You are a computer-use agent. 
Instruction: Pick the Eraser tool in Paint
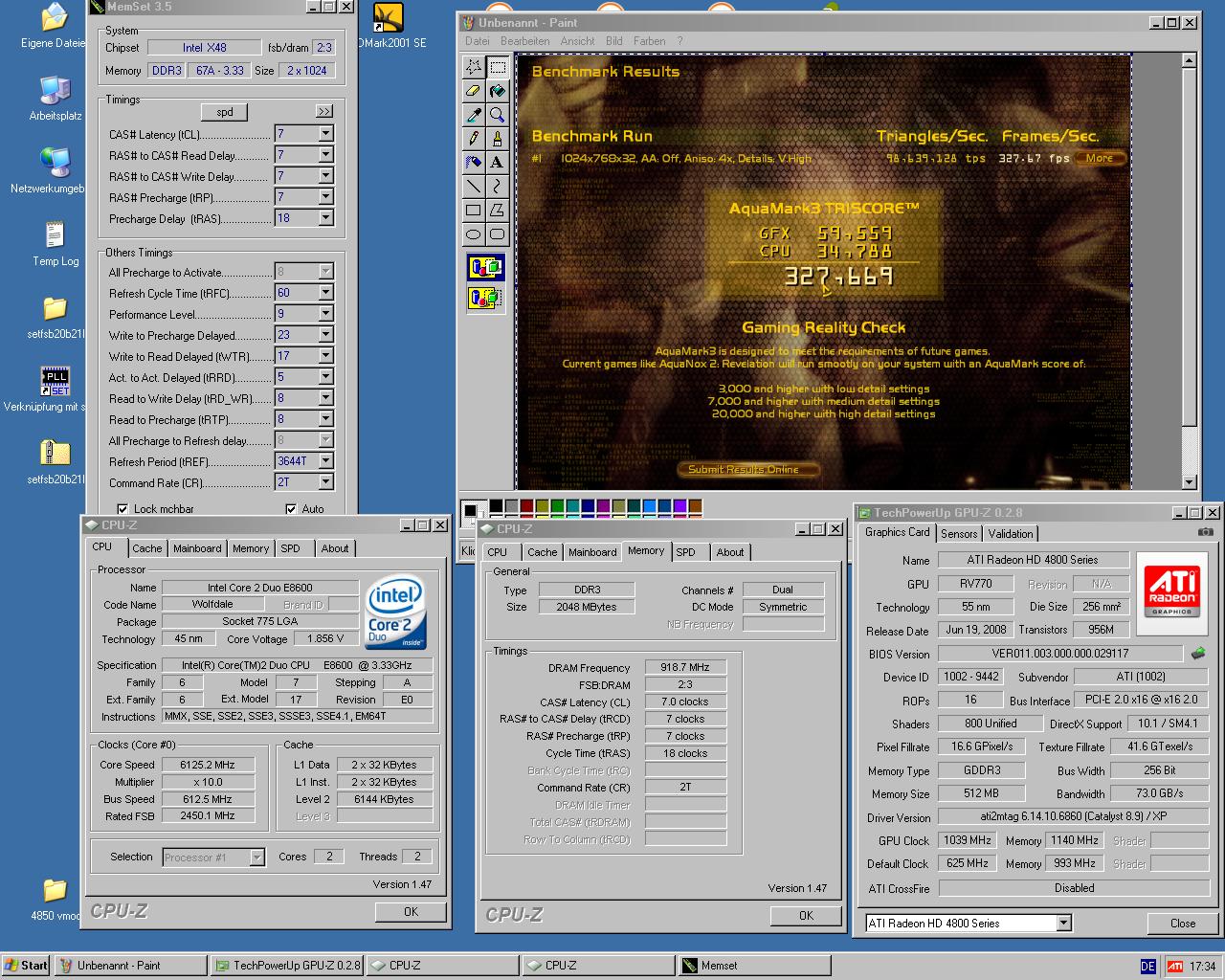click(473, 90)
